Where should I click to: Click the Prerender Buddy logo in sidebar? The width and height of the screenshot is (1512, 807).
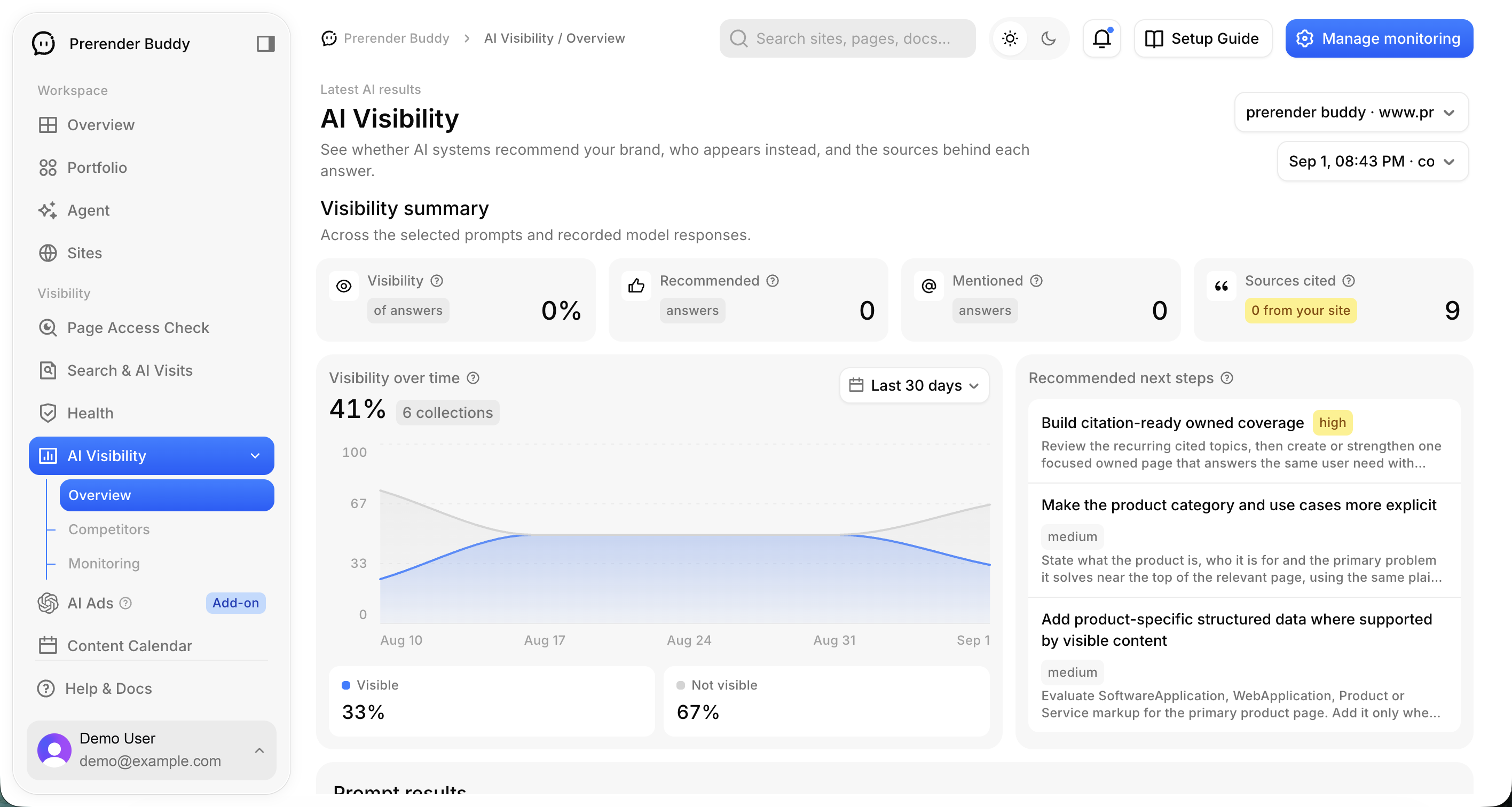[44, 43]
